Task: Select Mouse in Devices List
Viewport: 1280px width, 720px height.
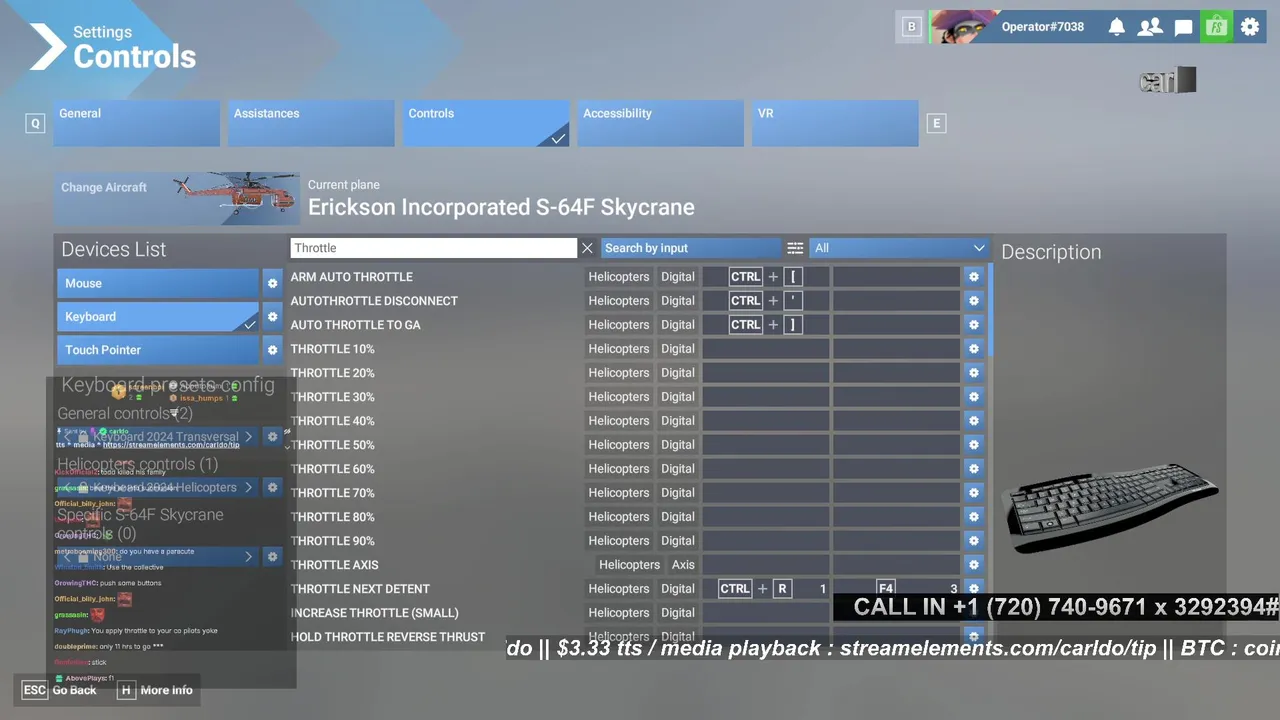Action: 158,283
